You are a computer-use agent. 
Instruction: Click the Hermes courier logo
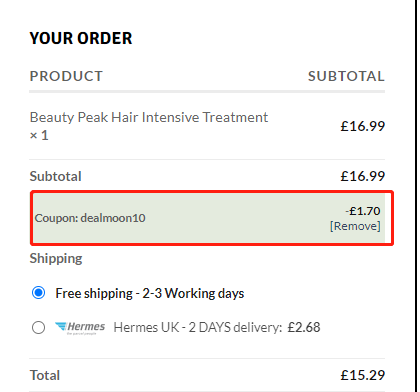click(80, 328)
